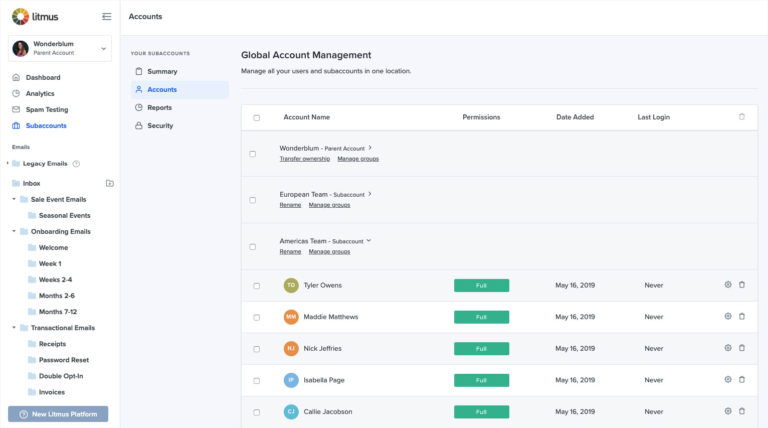Click Manage groups under European Team
The width and height of the screenshot is (768, 428).
[329, 205]
